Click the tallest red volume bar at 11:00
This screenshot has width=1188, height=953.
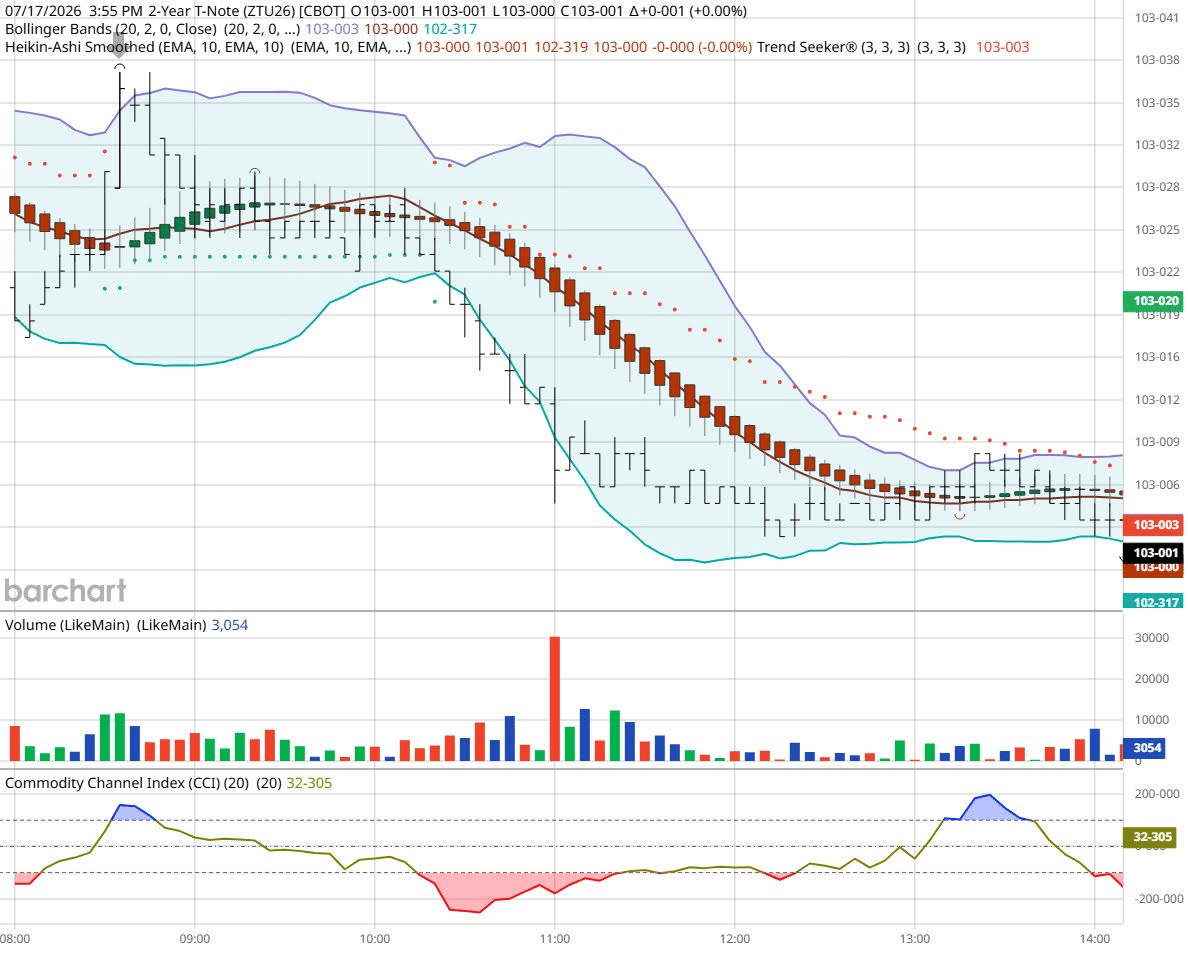tap(555, 698)
